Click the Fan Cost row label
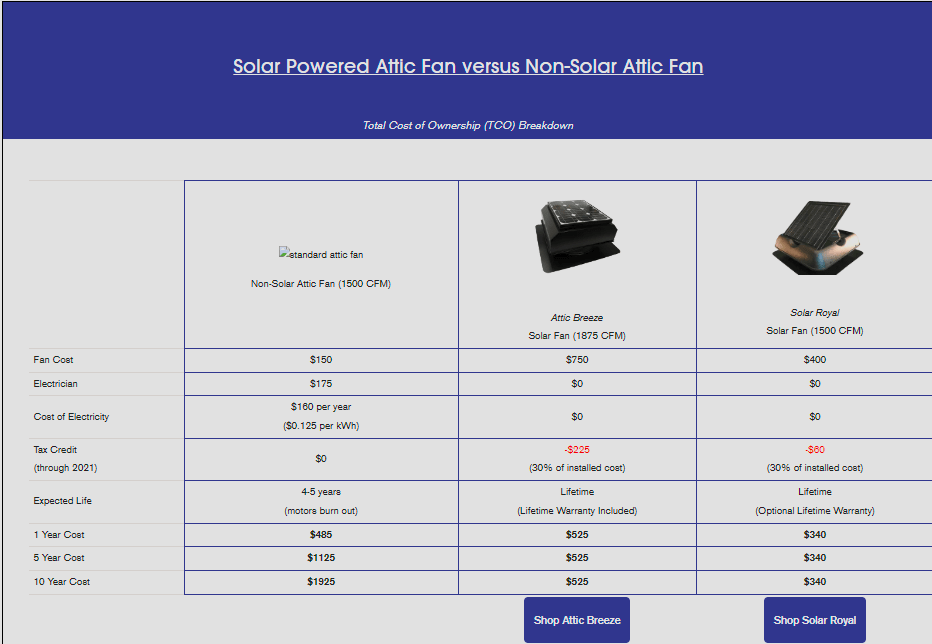This screenshot has width=932, height=644. [53, 359]
